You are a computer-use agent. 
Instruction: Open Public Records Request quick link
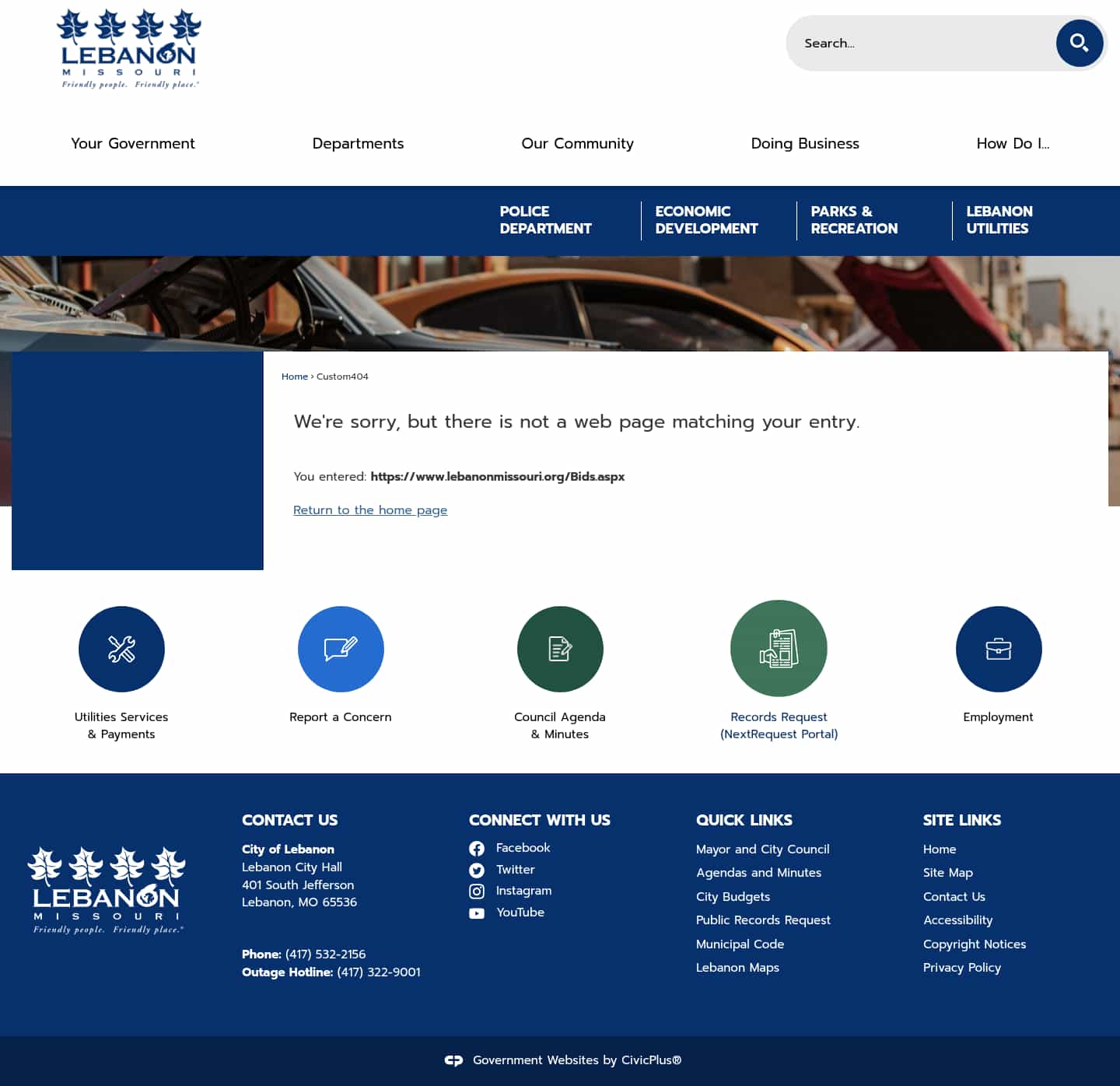(763, 920)
